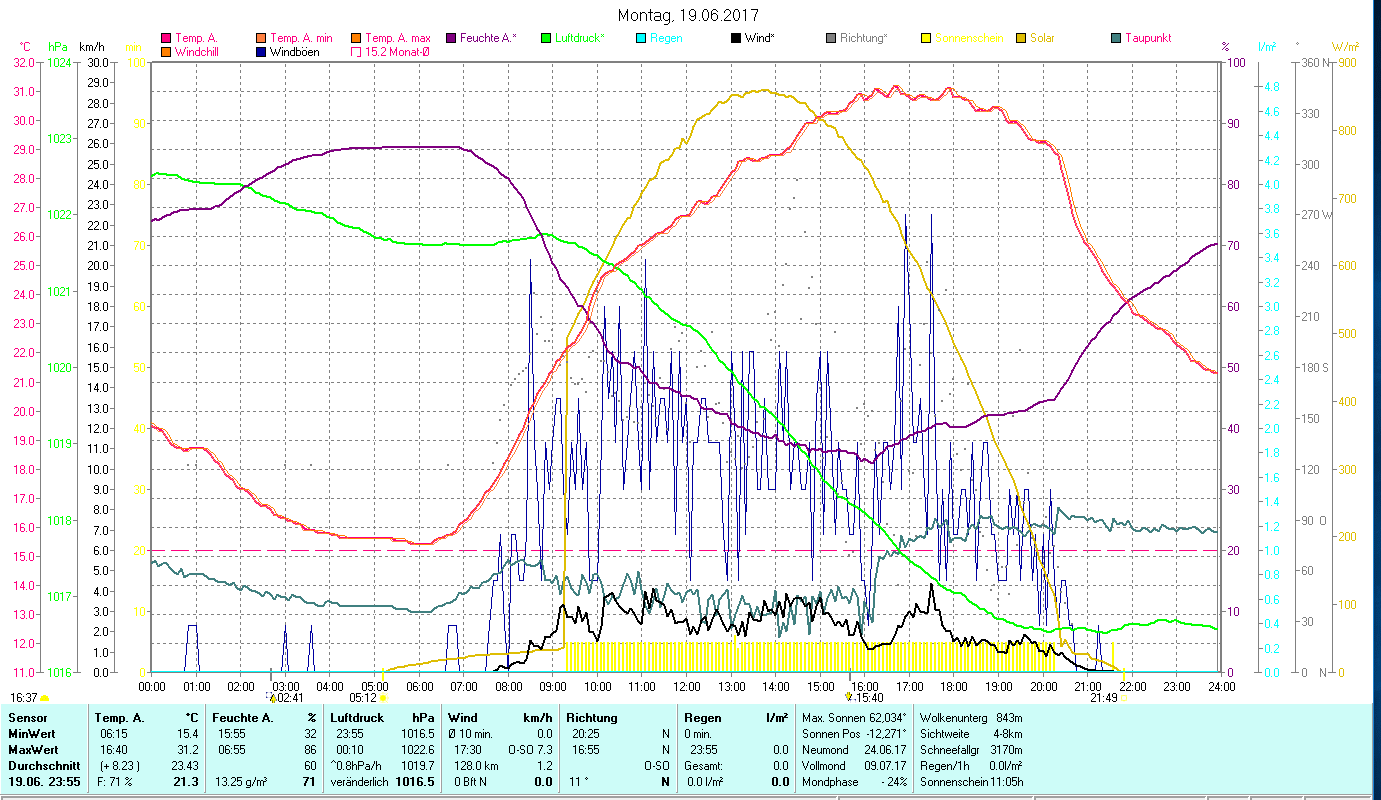Click the 'MinWert' row label
Viewport: 1381px width, 800px height.
(31, 734)
